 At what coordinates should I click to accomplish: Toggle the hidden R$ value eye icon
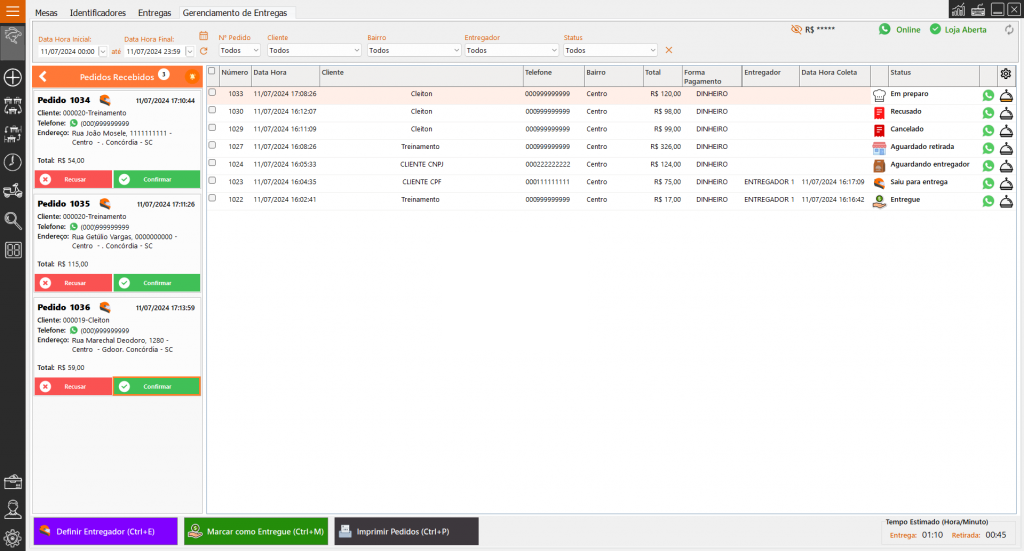click(x=796, y=30)
